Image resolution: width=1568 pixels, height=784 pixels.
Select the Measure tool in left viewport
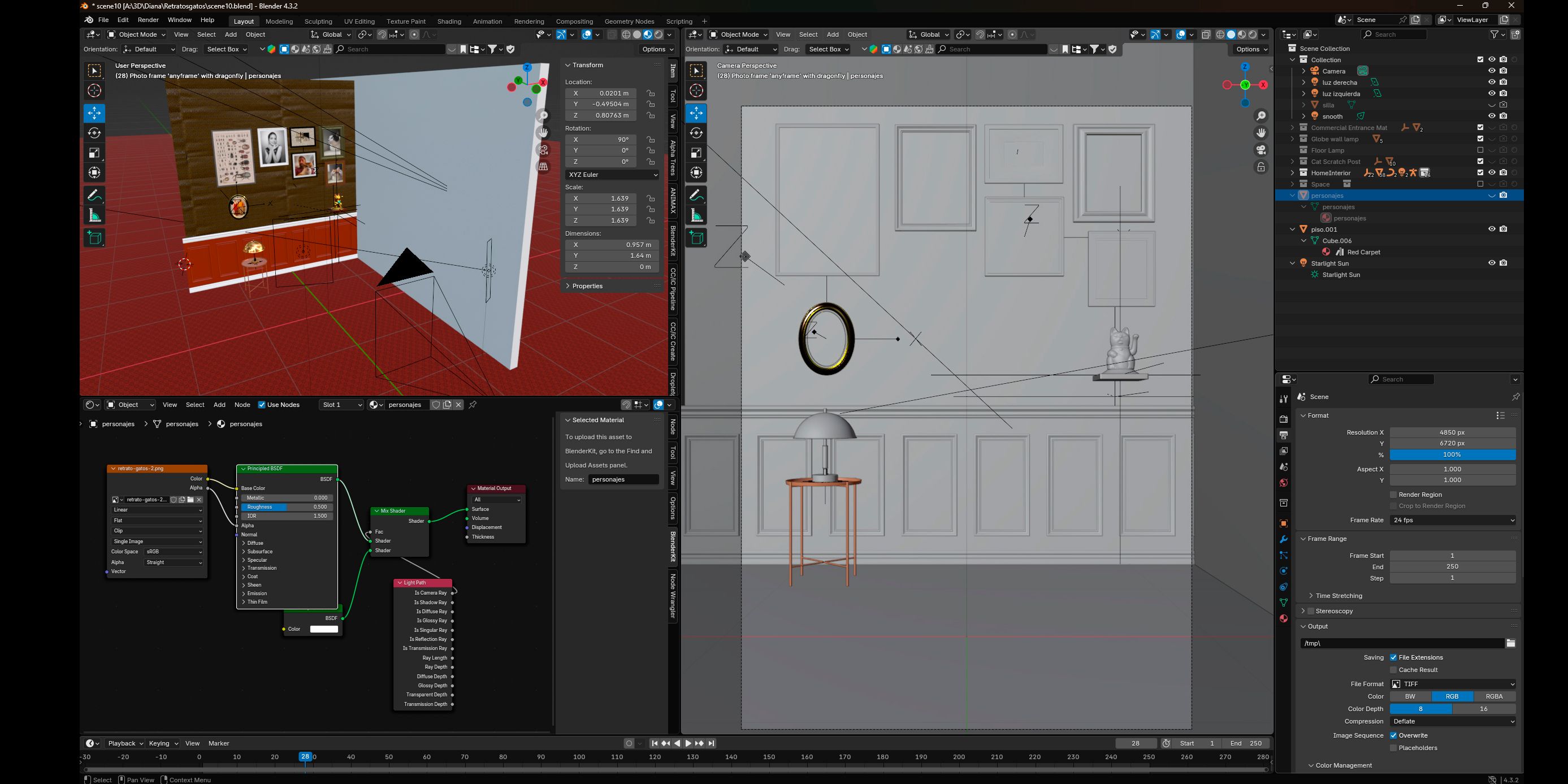click(94, 215)
